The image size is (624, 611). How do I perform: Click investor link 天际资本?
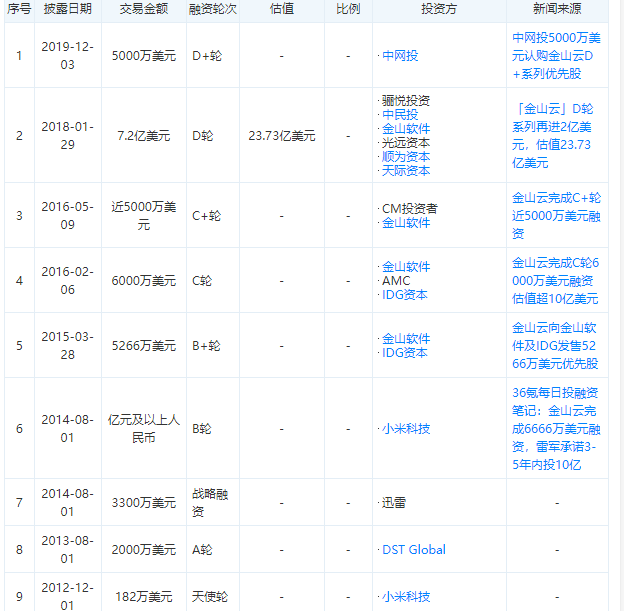pos(406,171)
